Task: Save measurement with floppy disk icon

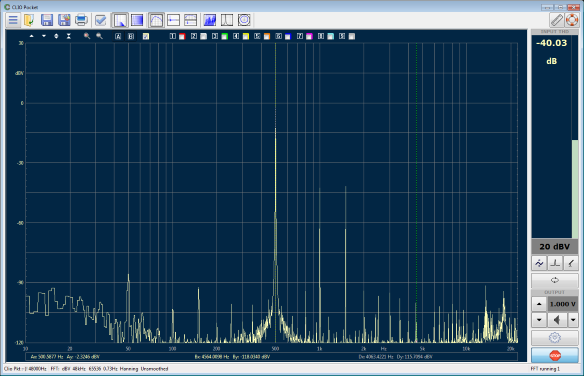Action: (x=47, y=20)
